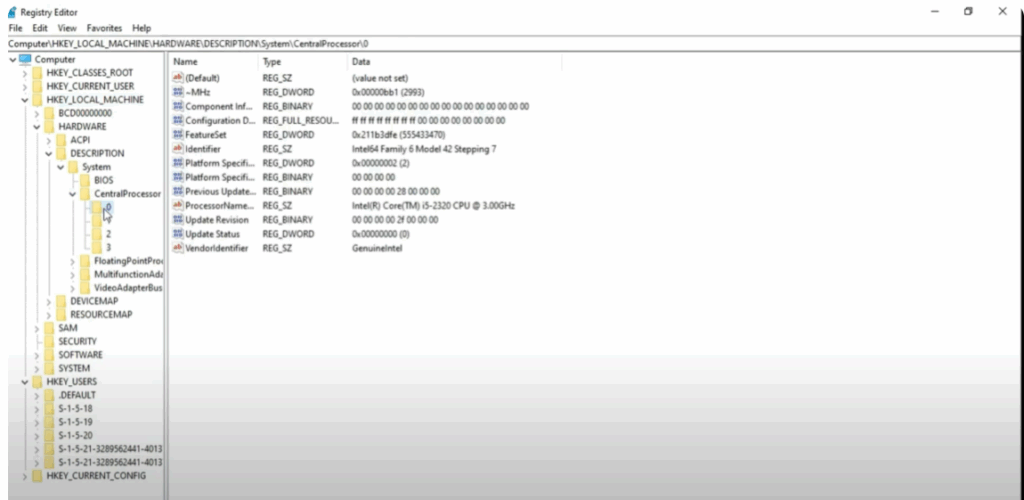Viewport: 1024px width, 500px height.
Task: Select the FloatingPointProcessor key
Action: (x=128, y=261)
